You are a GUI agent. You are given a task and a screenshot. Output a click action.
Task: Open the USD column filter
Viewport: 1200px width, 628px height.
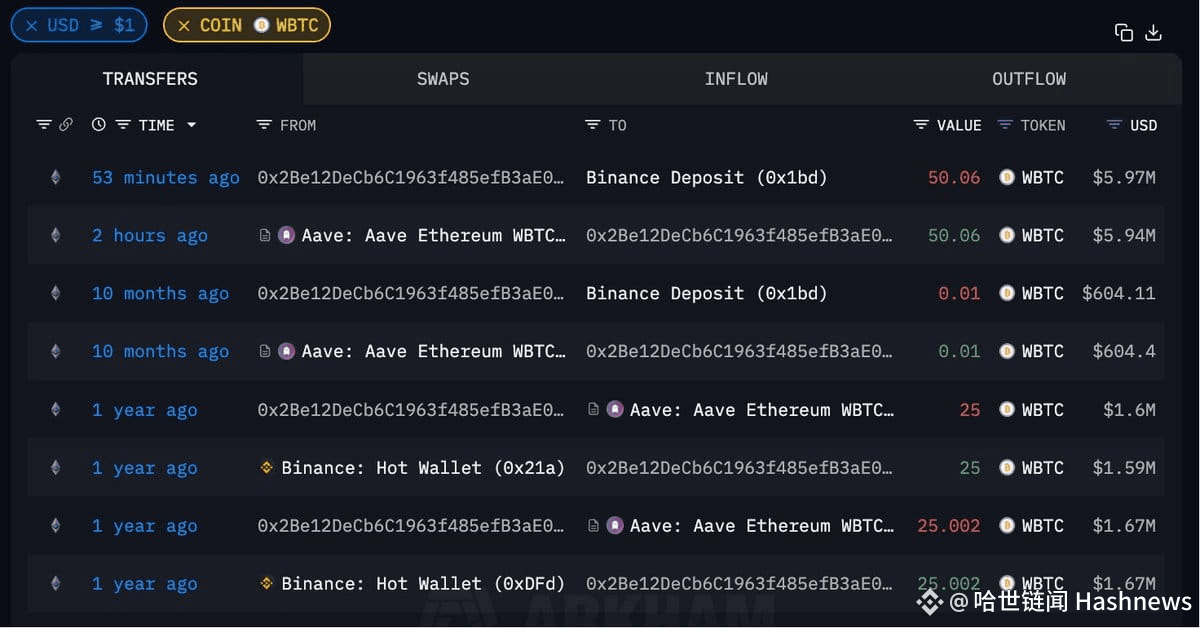pyautogui.click(x=1114, y=125)
